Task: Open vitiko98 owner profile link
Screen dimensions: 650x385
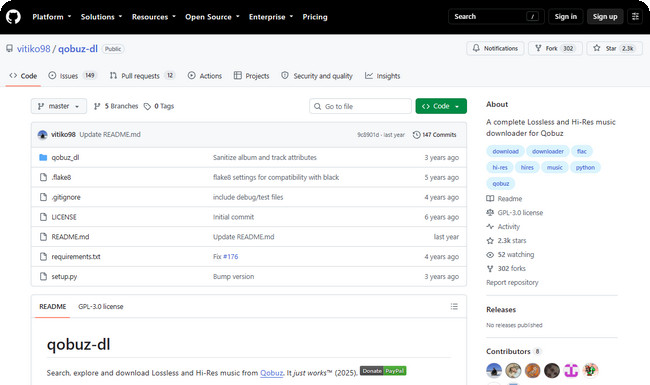Action: 34,49
